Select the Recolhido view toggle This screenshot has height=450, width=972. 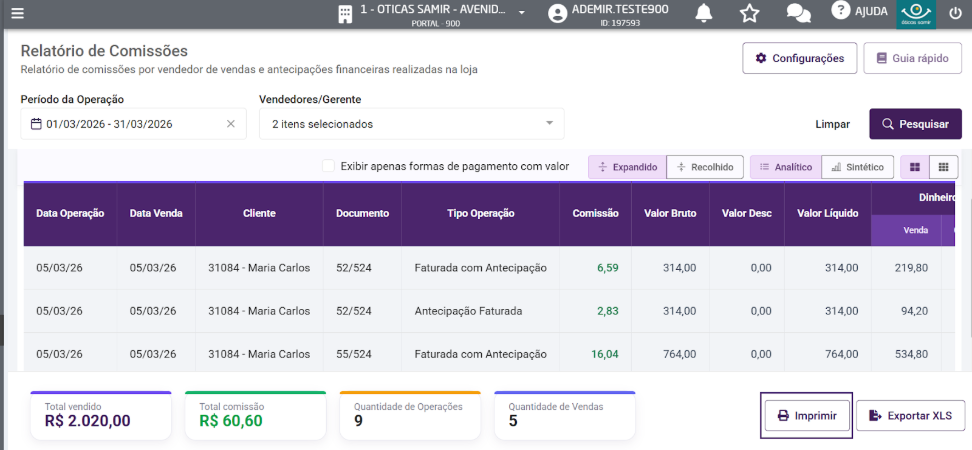coord(705,167)
